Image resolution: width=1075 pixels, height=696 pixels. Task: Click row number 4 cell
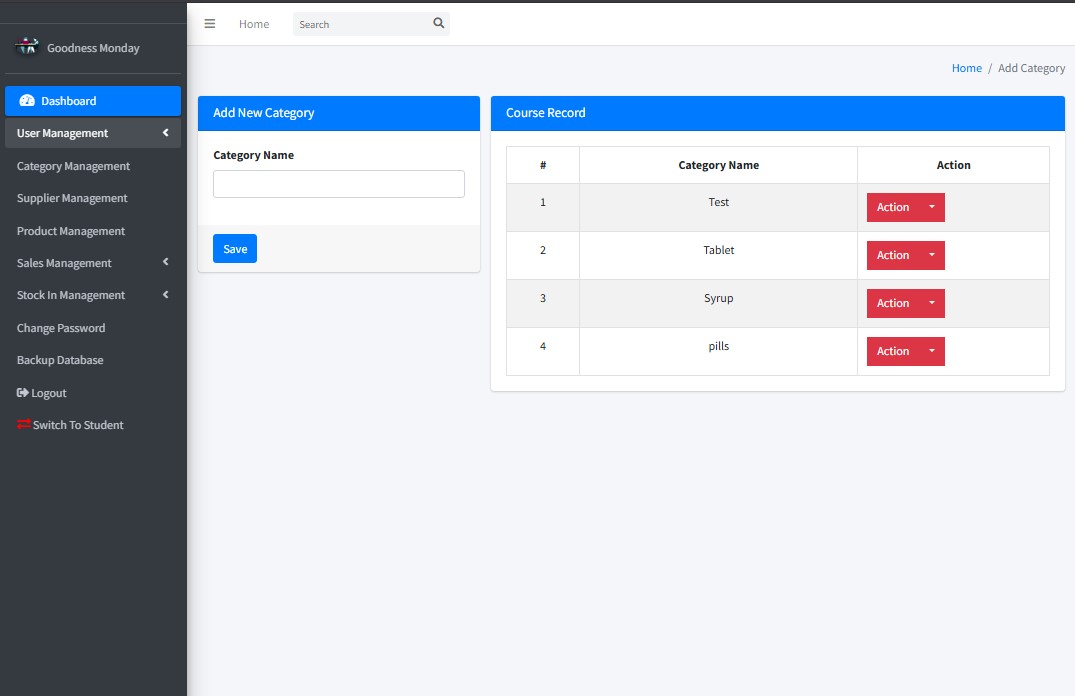[543, 351]
